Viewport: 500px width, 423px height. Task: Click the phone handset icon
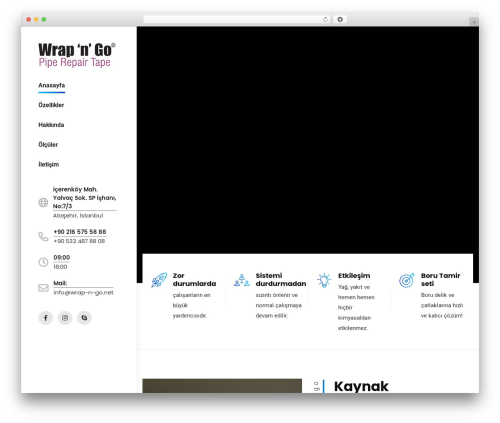(x=43, y=236)
